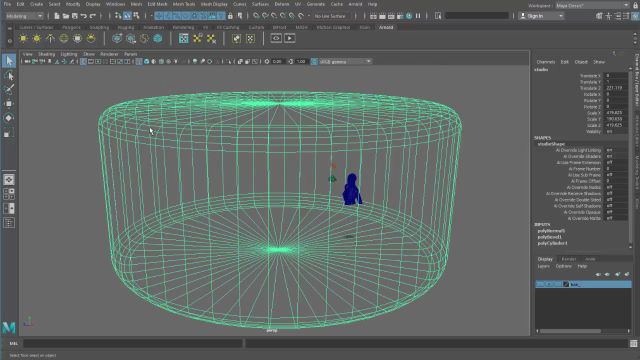Create an Arnold area light from shelf
This screenshot has height=360, width=640.
[x=23, y=38]
